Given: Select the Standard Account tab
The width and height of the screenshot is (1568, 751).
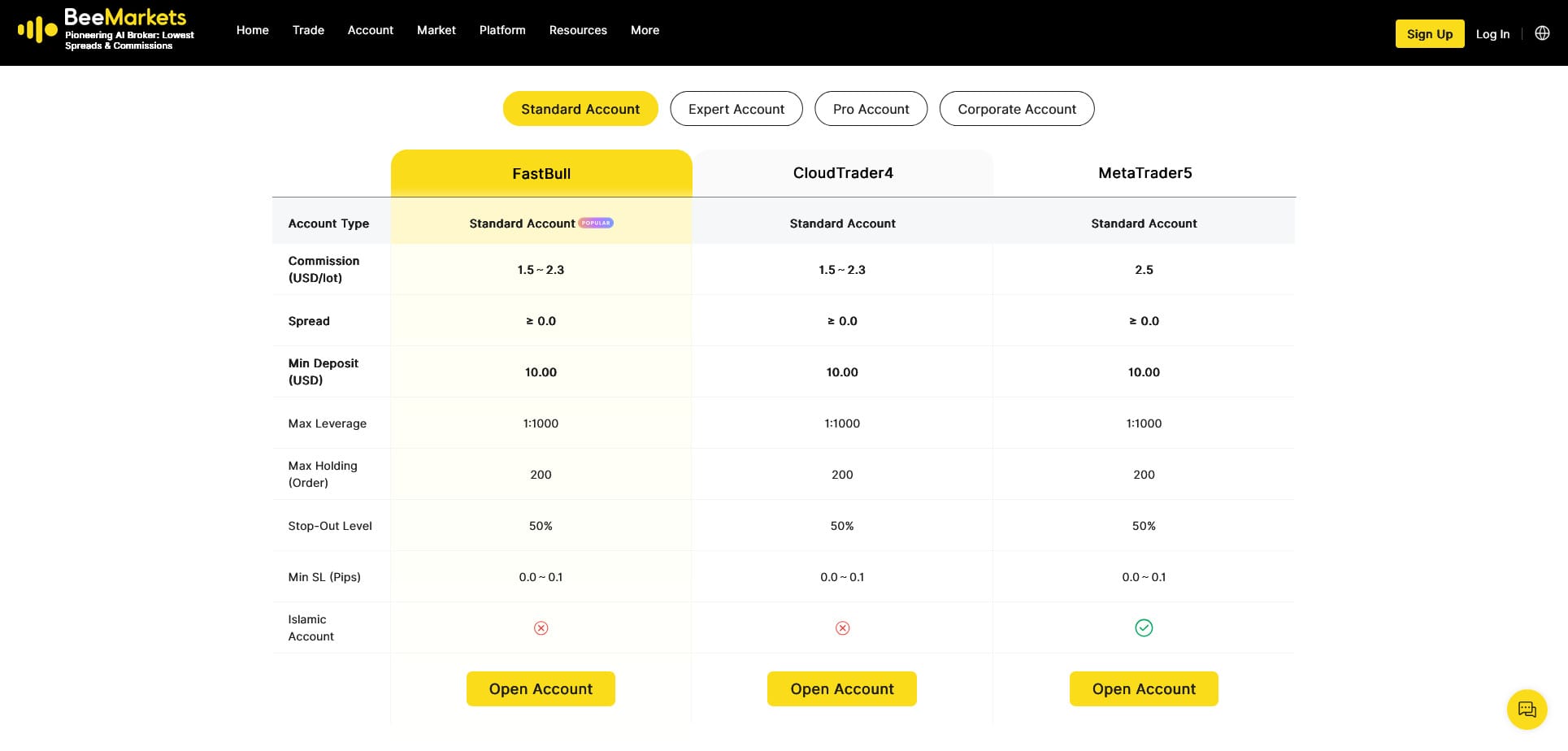Looking at the screenshot, I should [x=580, y=109].
